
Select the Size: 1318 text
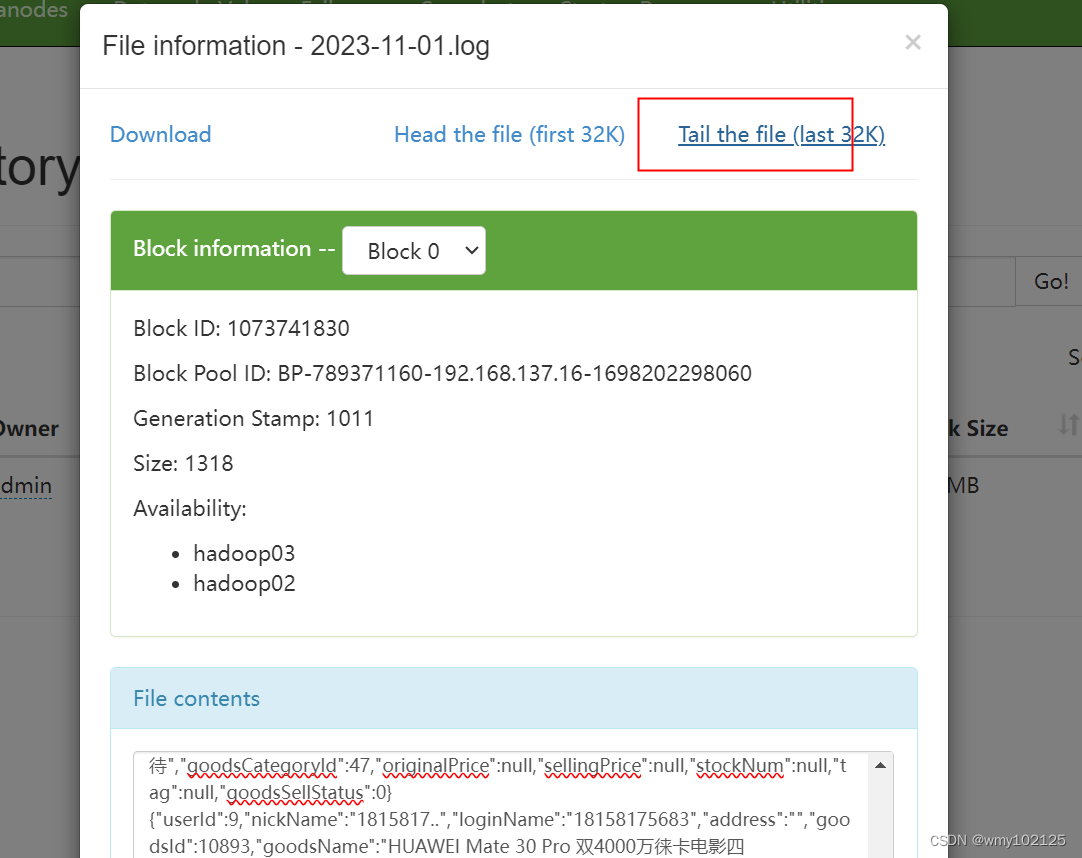(183, 463)
